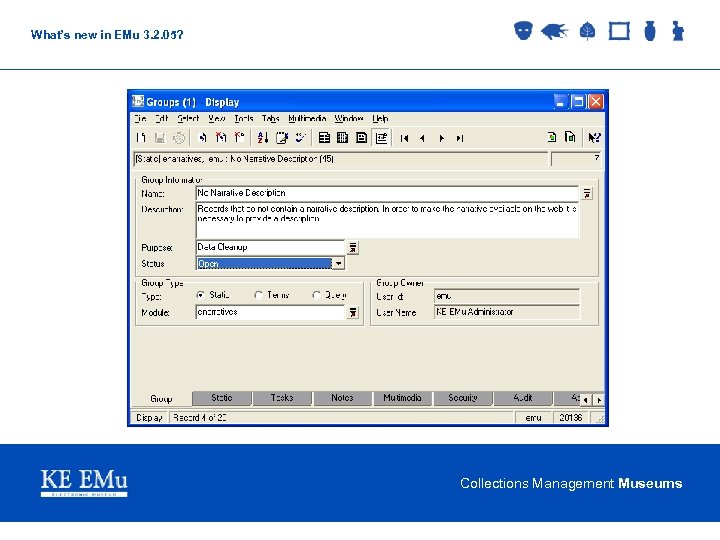The height and width of the screenshot is (540, 720).
Task: Open the File menu
Action: (140, 118)
